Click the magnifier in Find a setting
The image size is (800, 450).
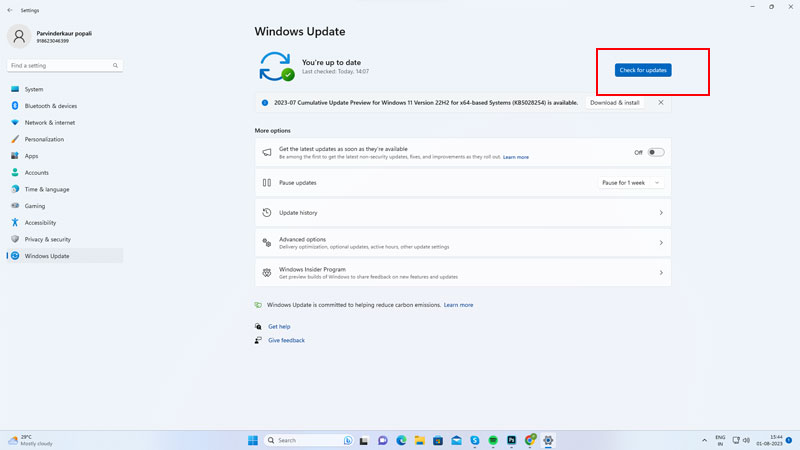pyautogui.click(x=115, y=65)
